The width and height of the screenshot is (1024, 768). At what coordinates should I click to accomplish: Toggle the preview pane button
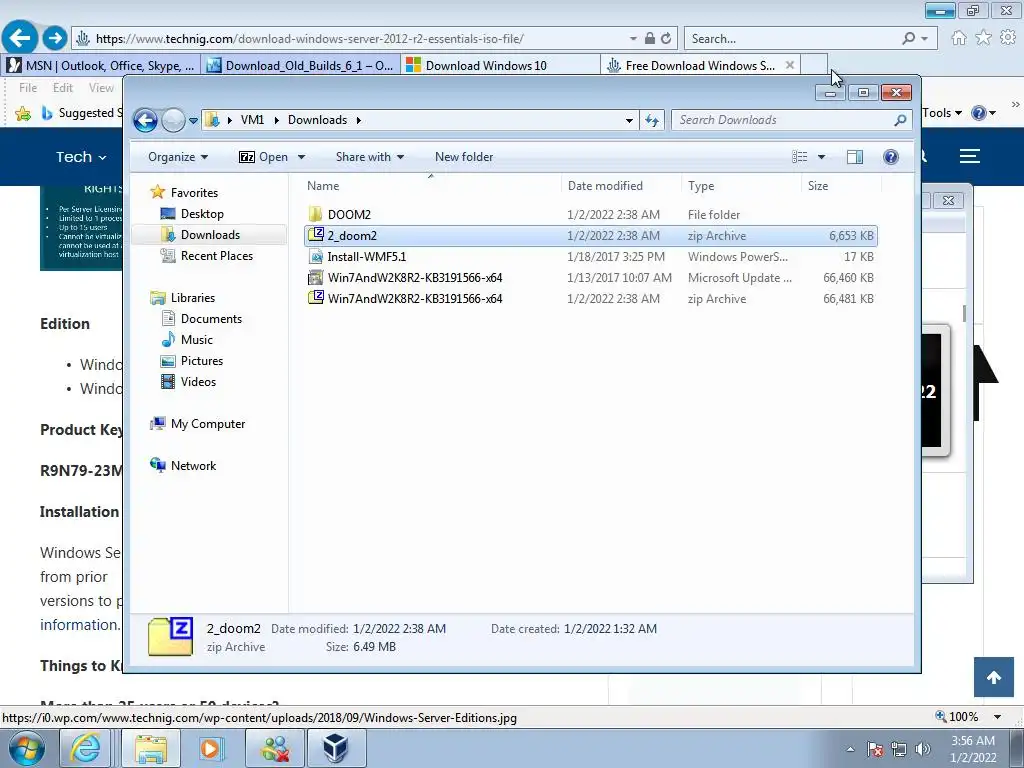point(855,157)
